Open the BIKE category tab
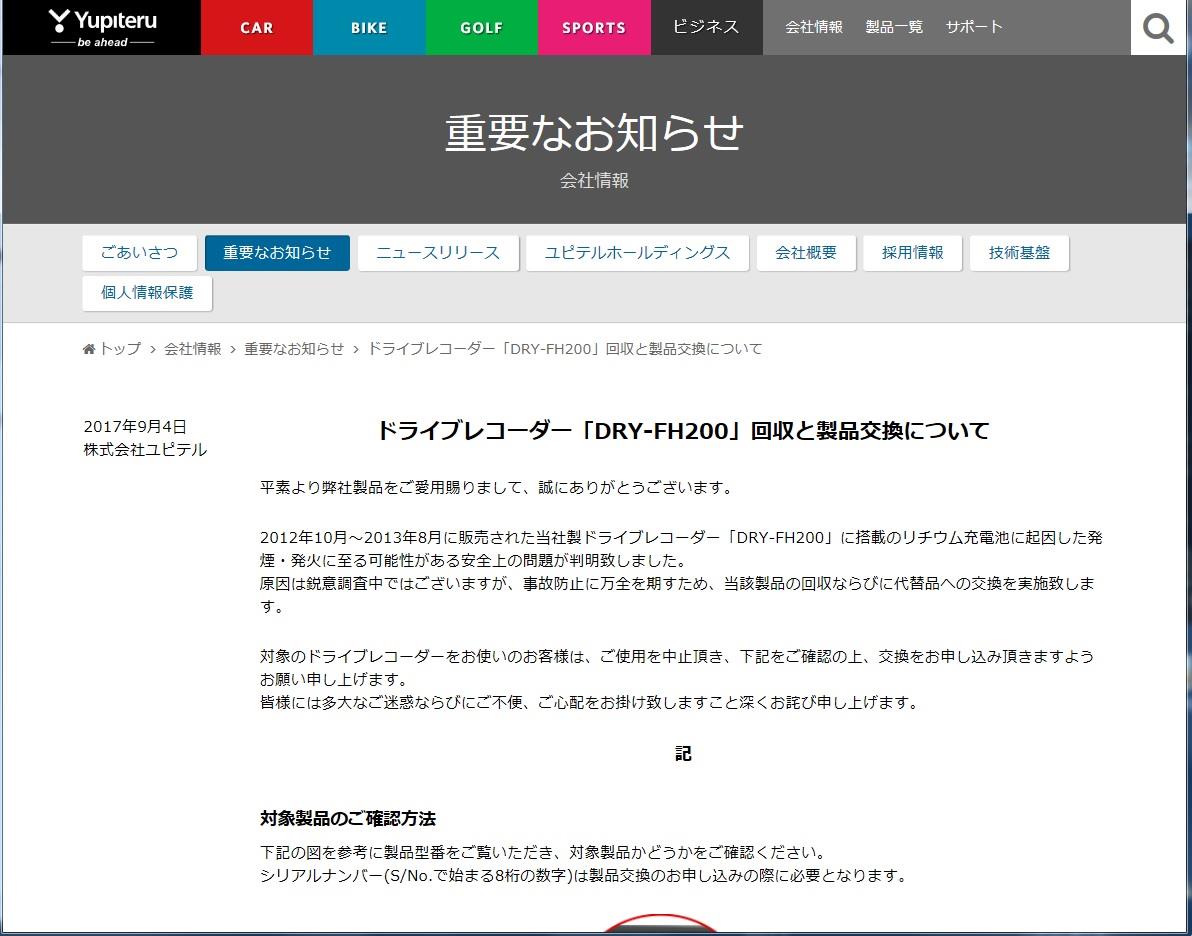The width and height of the screenshot is (1192, 936). [x=369, y=27]
